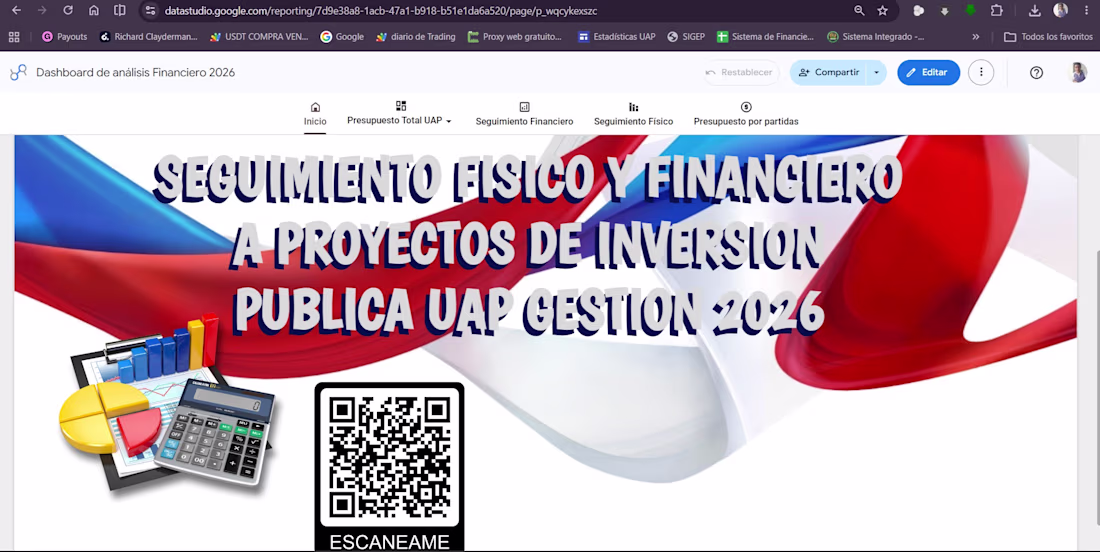Click the Compartir button
This screenshot has height=552, width=1100.
coord(828,72)
